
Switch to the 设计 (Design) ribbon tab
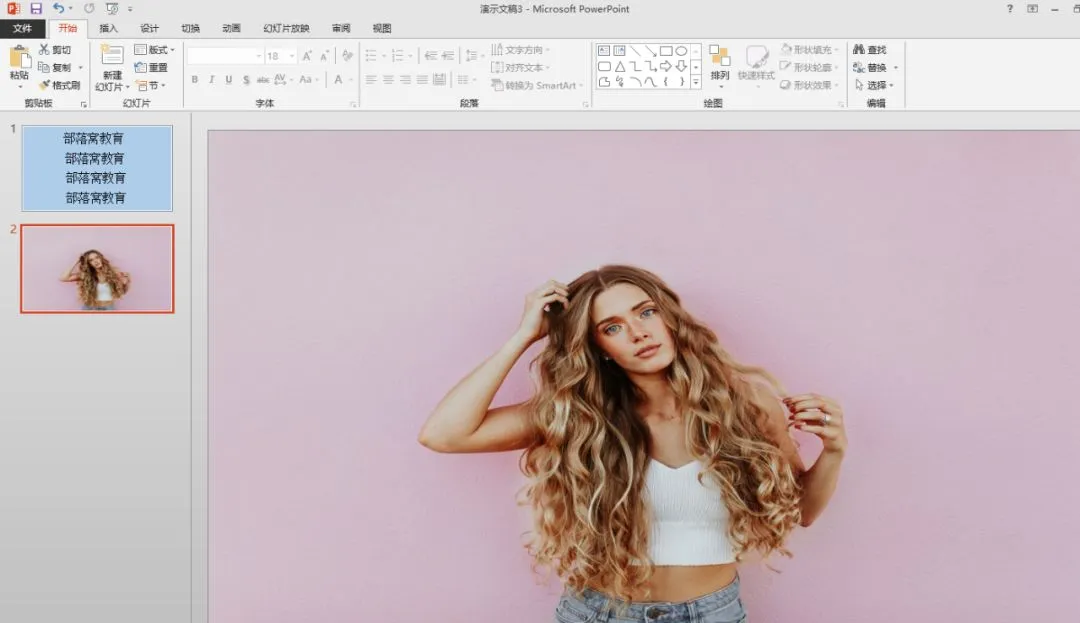pos(149,28)
